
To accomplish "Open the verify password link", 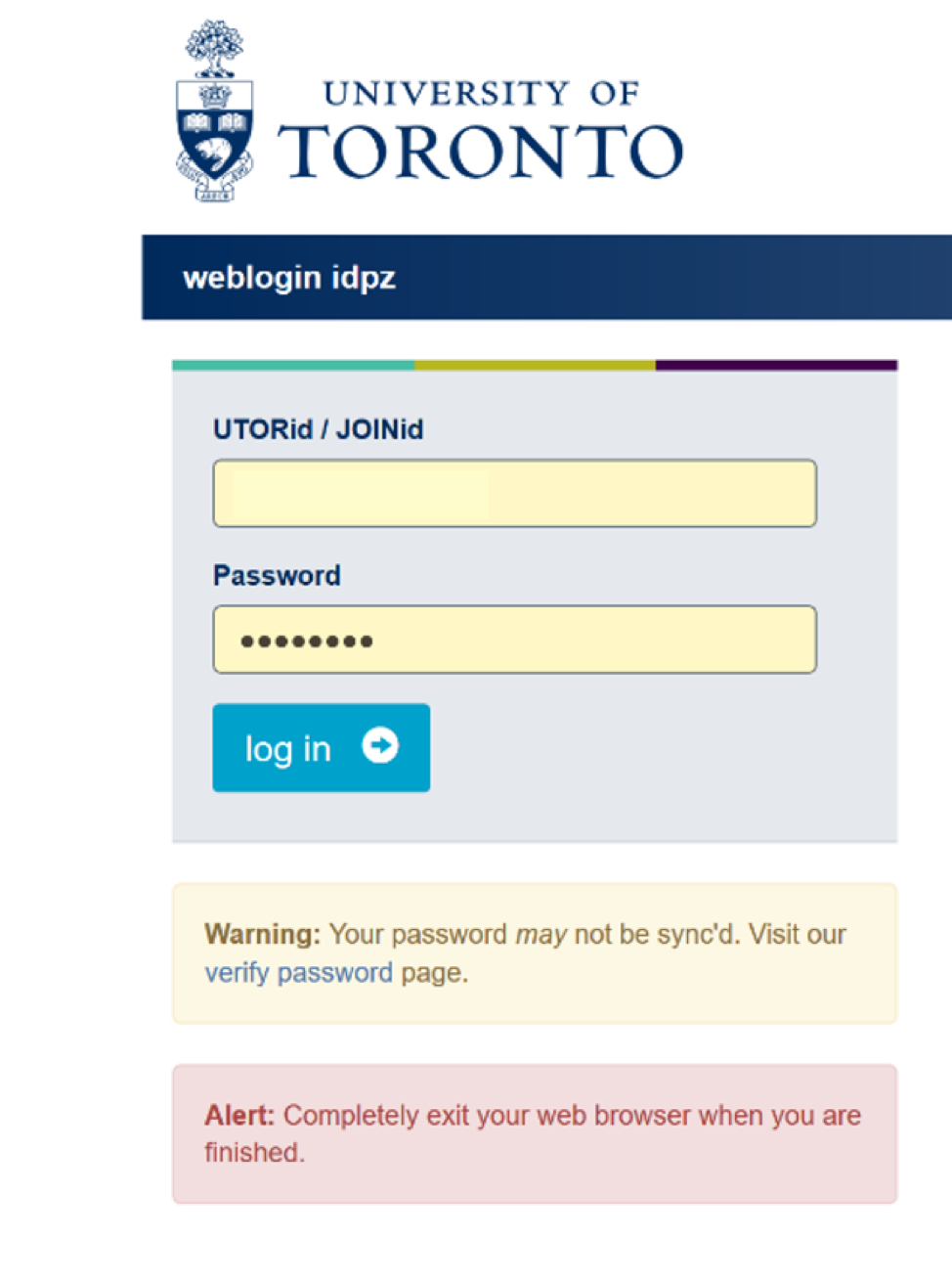I will click(x=298, y=973).
